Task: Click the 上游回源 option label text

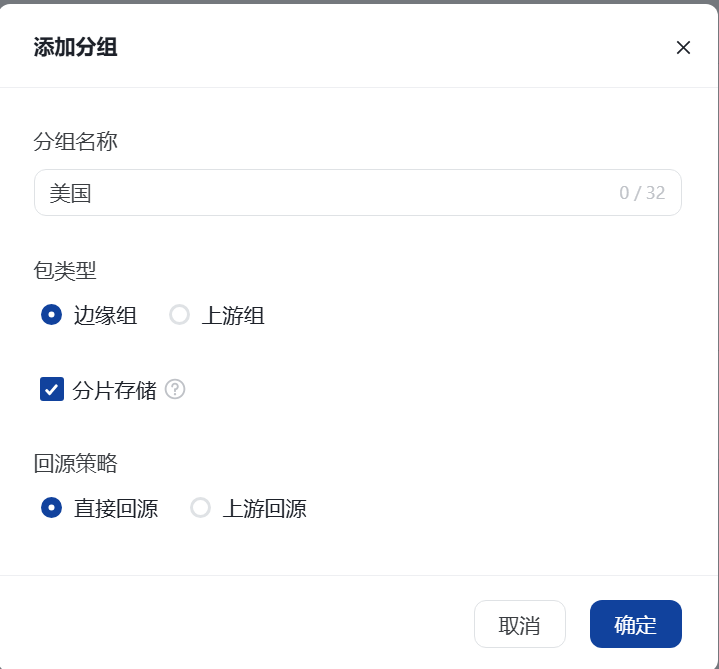Action: [264, 509]
